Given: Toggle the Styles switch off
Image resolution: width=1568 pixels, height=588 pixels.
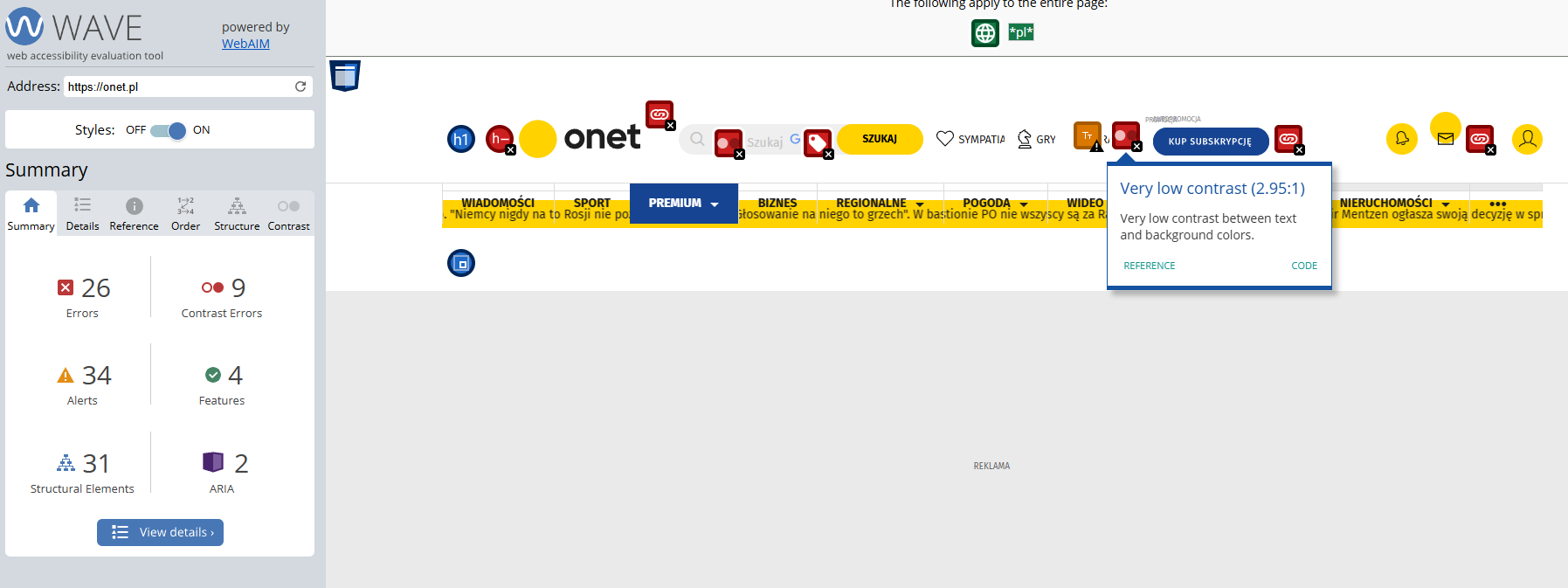Looking at the screenshot, I should pos(169,130).
